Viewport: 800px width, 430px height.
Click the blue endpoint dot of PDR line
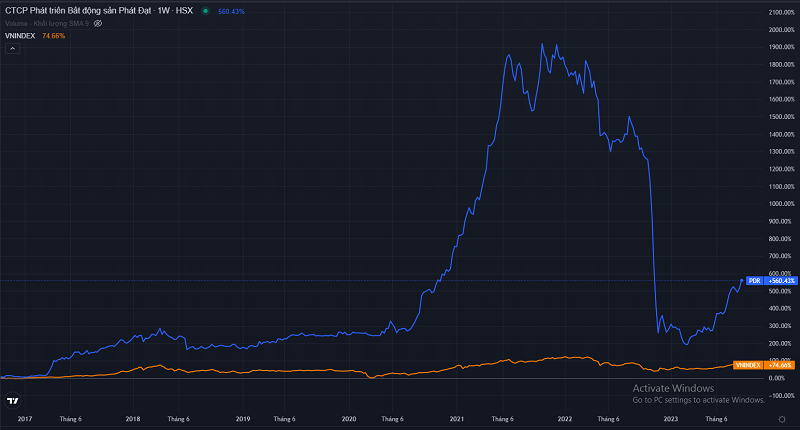point(741,281)
